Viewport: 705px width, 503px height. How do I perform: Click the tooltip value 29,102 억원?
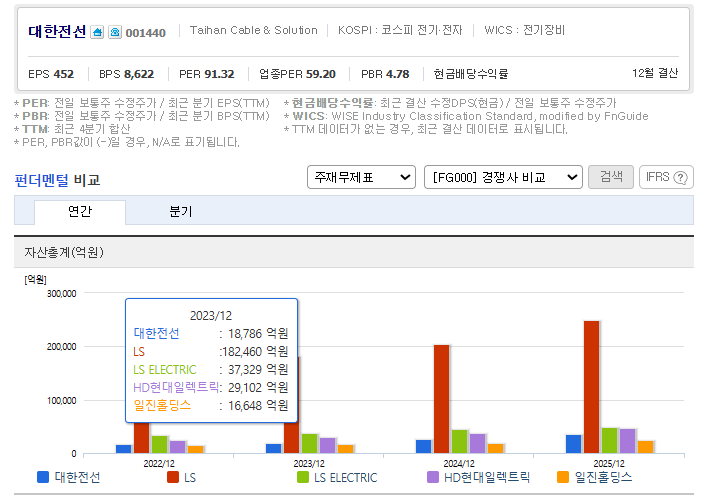pyautogui.click(x=258, y=387)
